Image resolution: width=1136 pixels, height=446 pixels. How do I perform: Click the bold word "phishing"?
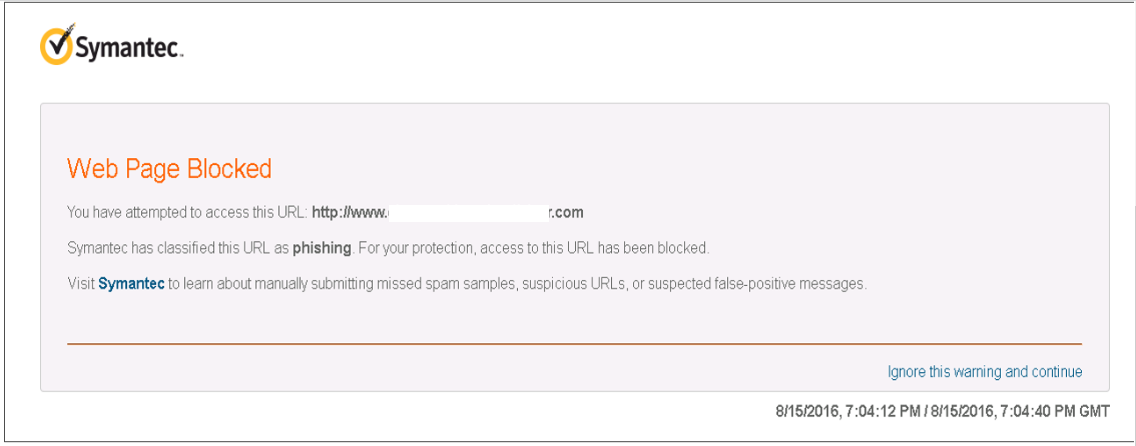tap(322, 248)
